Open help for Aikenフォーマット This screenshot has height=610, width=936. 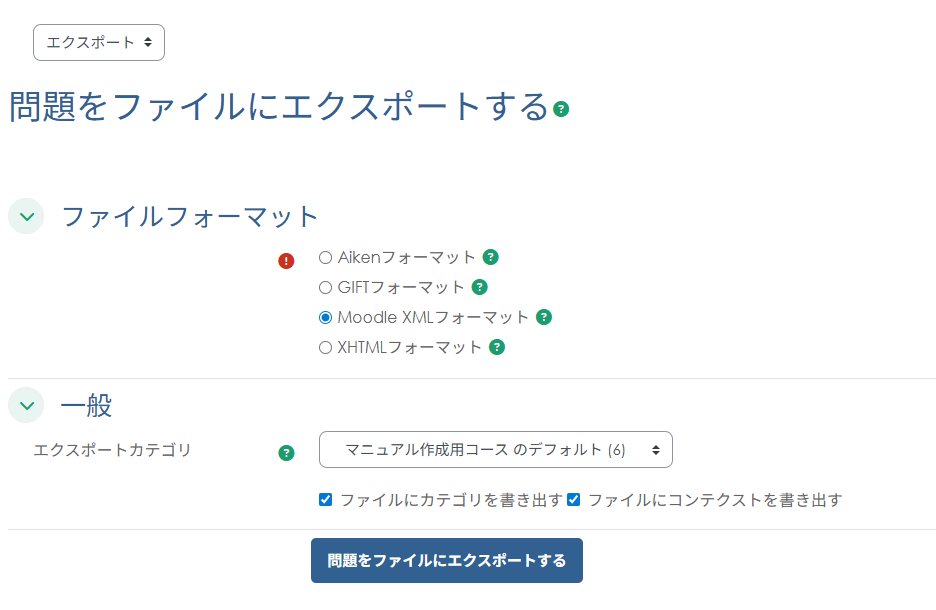coord(490,257)
